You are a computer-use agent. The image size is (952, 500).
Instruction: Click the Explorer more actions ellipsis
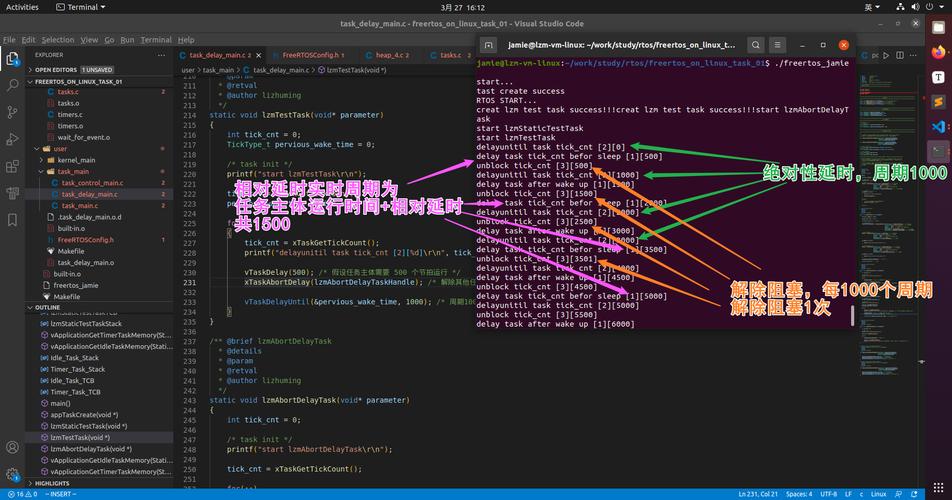pos(161,55)
